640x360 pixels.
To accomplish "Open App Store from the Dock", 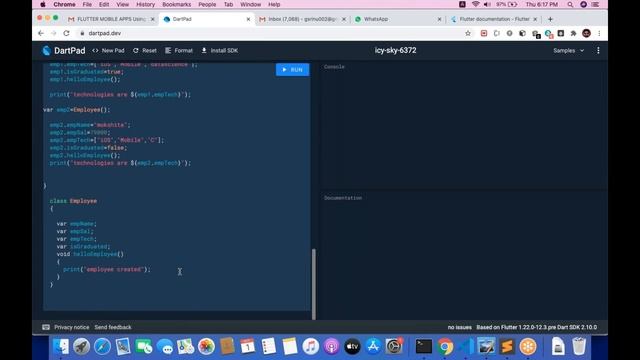I will (x=373, y=347).
